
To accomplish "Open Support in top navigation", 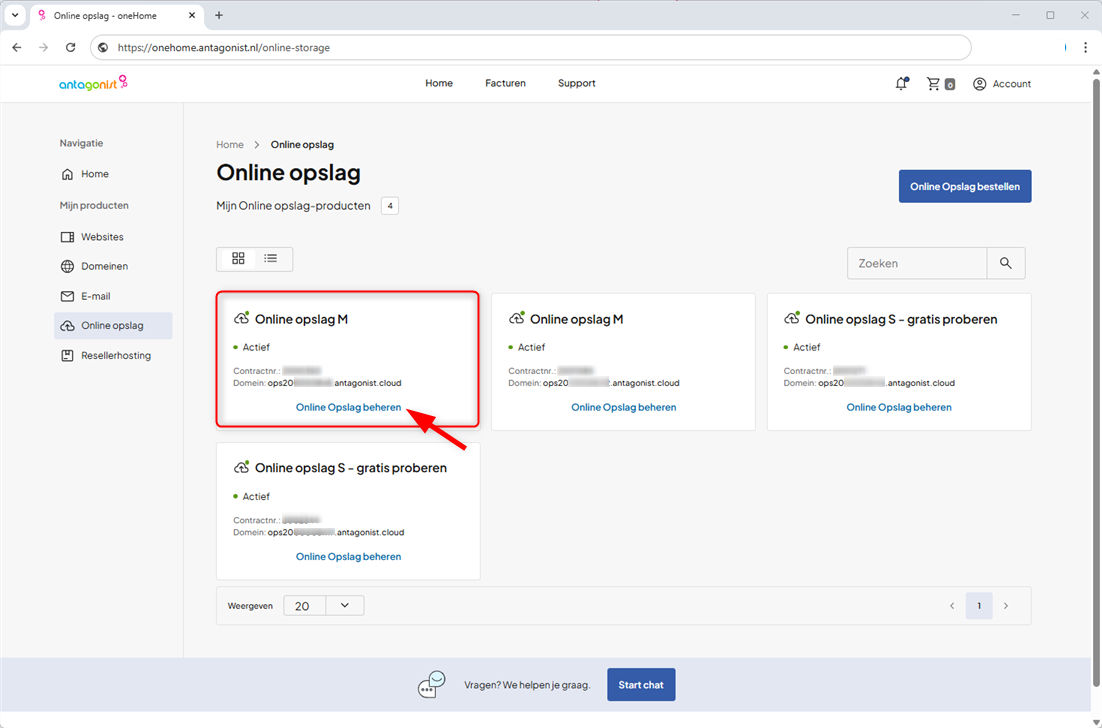I will click(x=576, y=83).
